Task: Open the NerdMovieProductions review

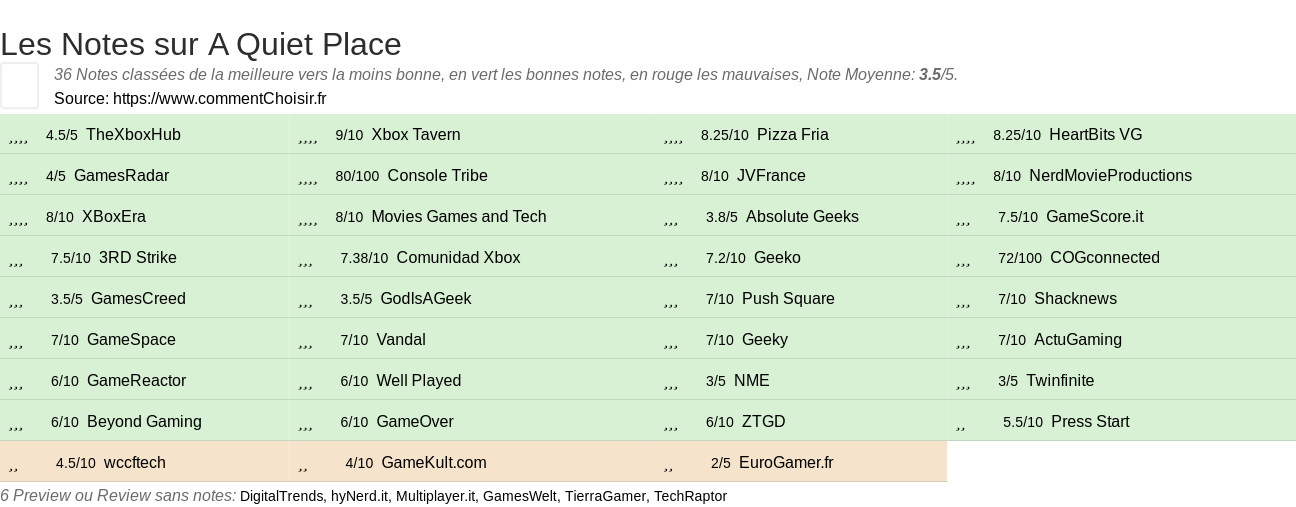Action: coord(1110,176)
